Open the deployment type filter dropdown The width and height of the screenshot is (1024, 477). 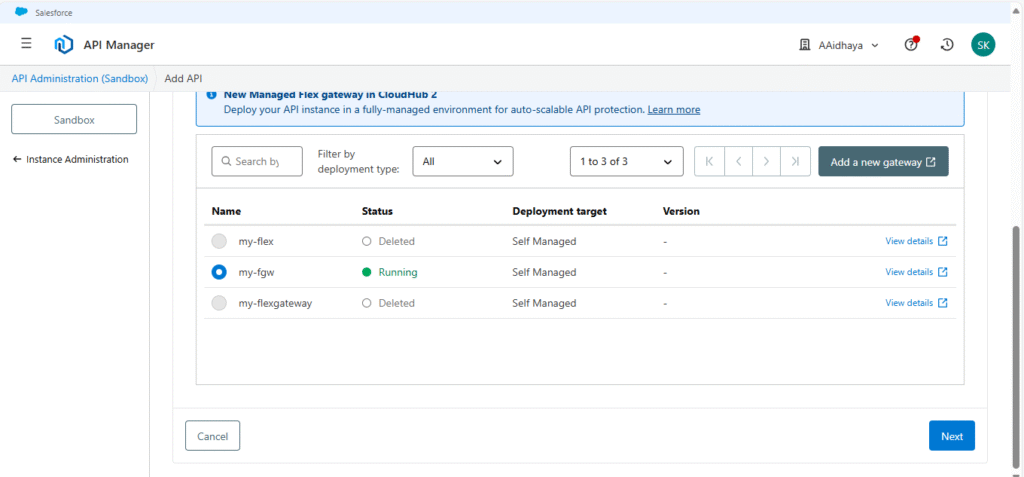(x=463, y=161)
